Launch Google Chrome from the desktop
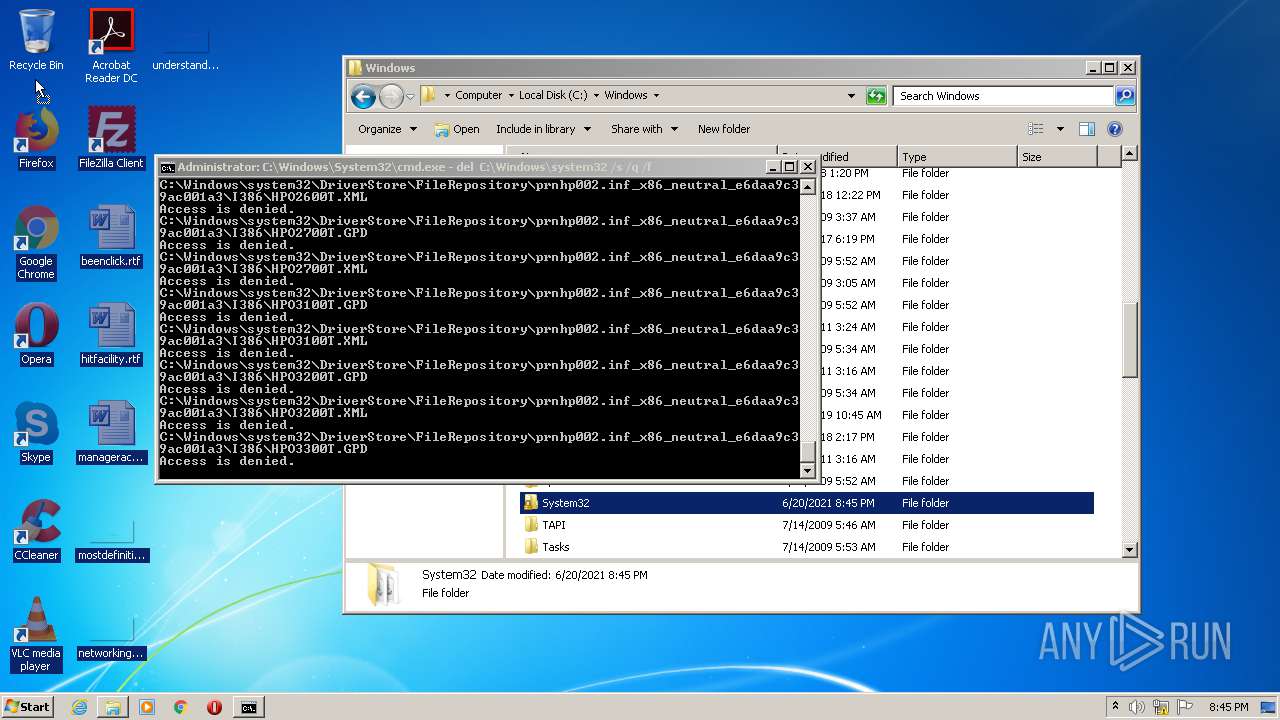 (x=36, y=242)
